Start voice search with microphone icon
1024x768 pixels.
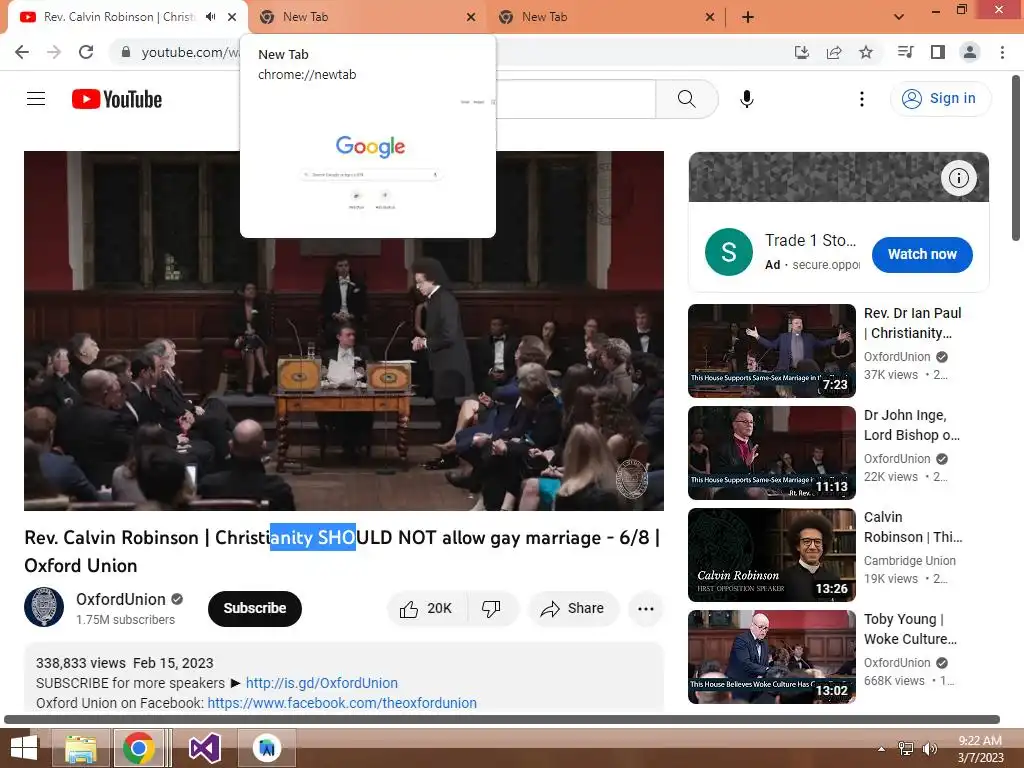(746, 99)
